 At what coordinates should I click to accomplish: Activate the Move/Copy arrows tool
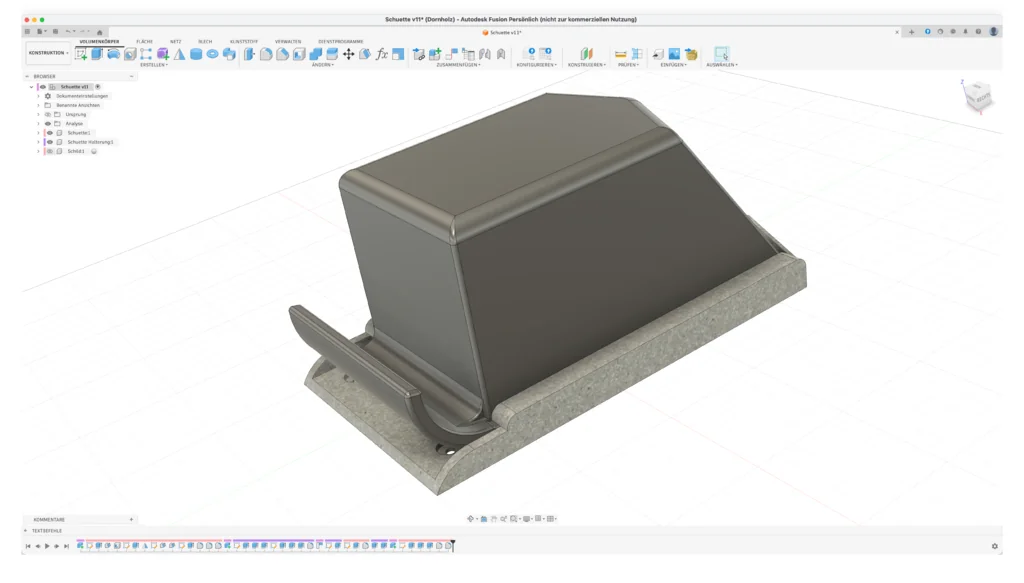pos(348,54)
